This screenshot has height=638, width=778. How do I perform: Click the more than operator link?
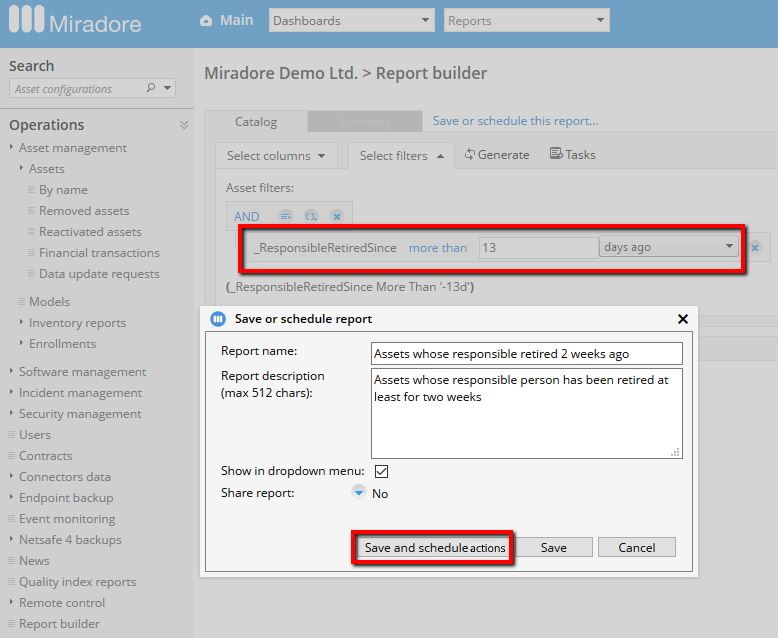click(x=438, y=248)
